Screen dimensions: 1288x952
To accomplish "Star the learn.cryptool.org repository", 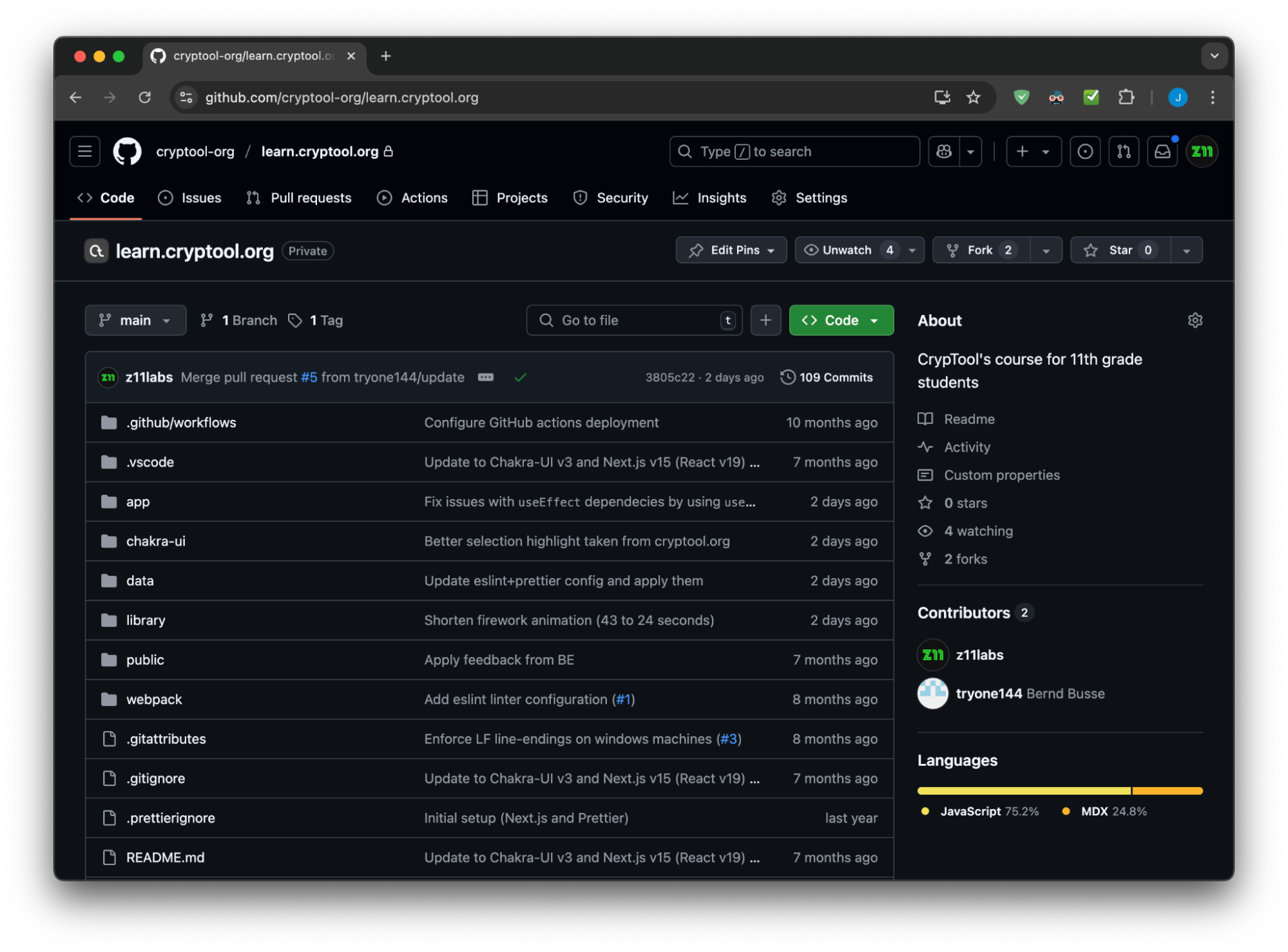I will pyautogui.click(x=1120, y=250).
